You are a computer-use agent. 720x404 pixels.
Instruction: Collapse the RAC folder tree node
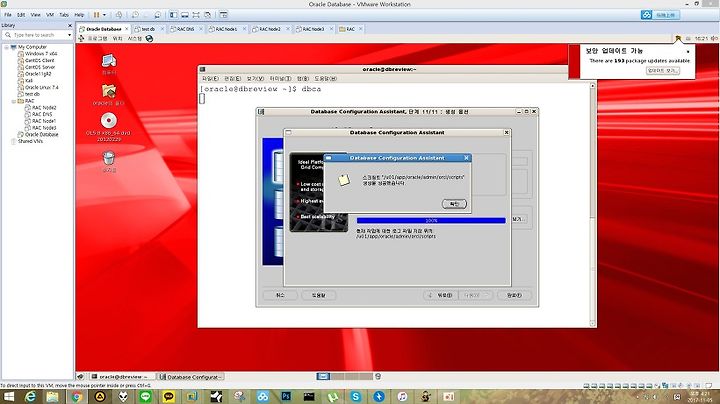[13, 101]
